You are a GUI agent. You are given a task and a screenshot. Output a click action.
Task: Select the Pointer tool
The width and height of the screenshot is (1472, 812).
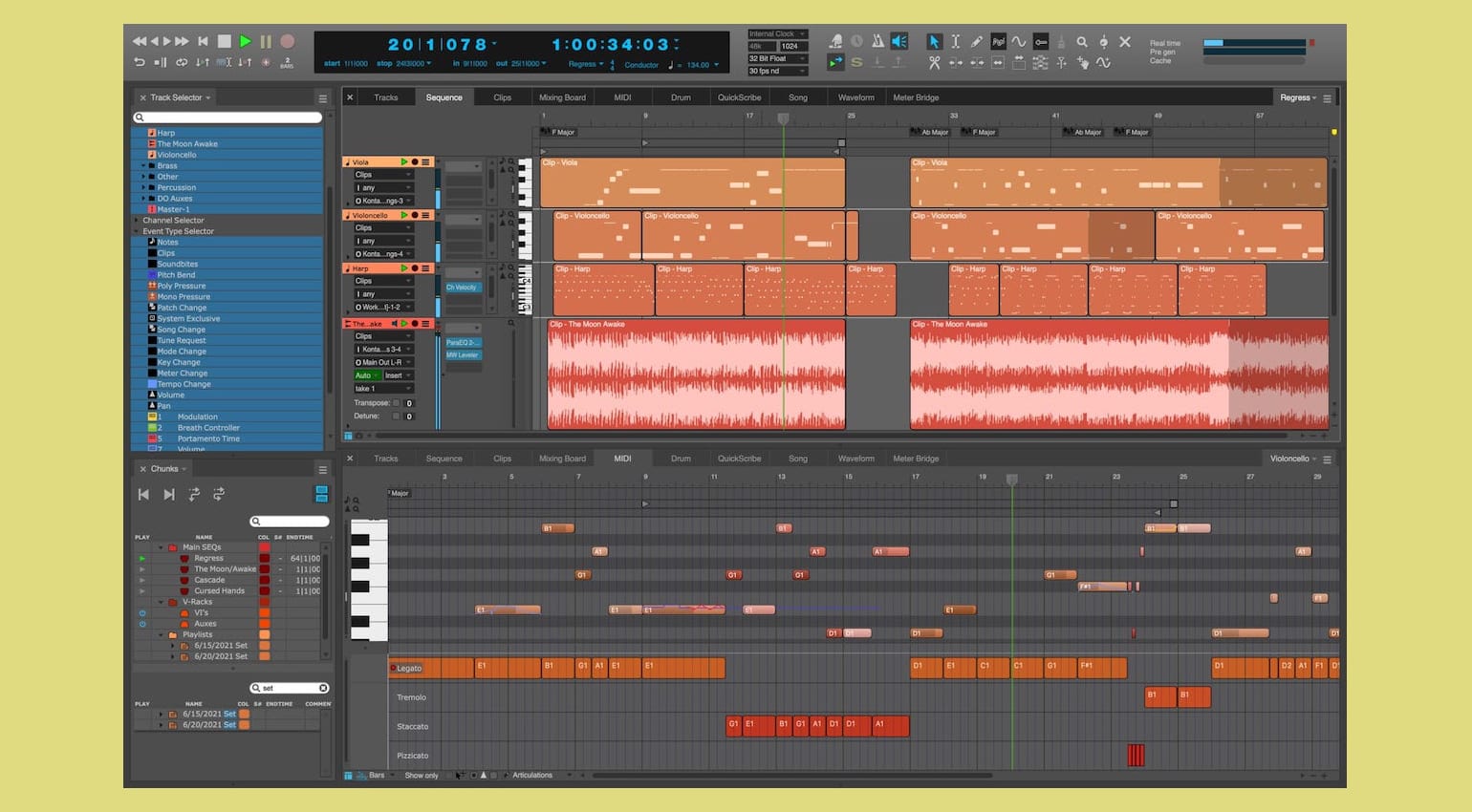tap(934, 41)
